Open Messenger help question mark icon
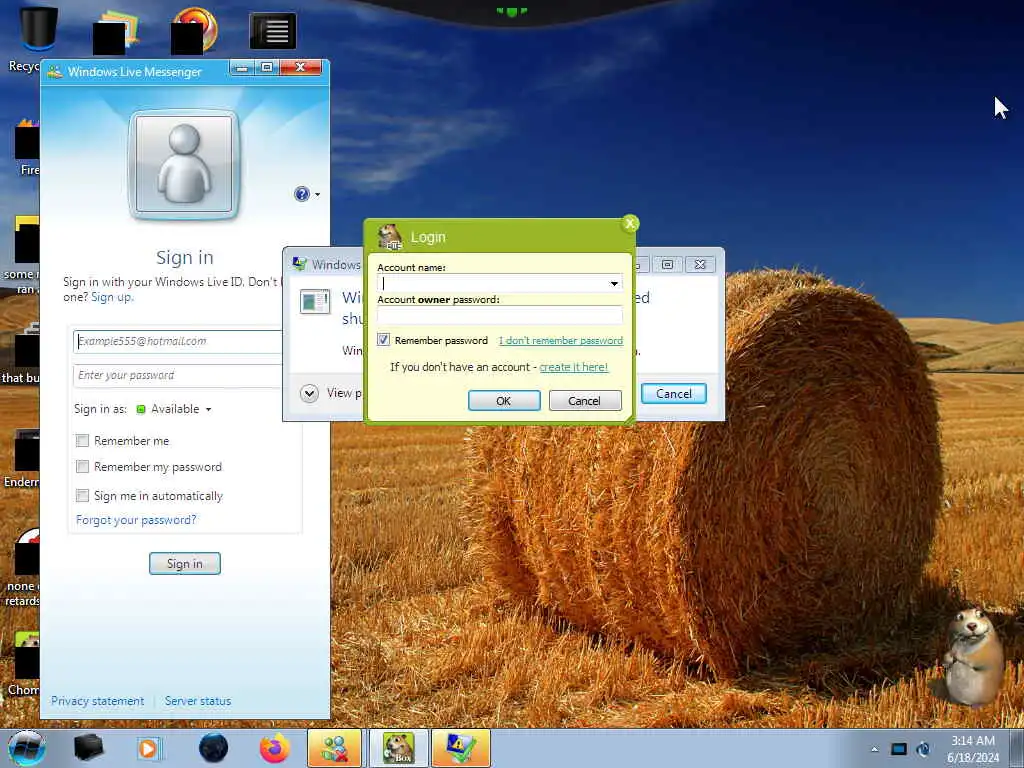The height and width of the screenshot is (768, 1024). 302,194
